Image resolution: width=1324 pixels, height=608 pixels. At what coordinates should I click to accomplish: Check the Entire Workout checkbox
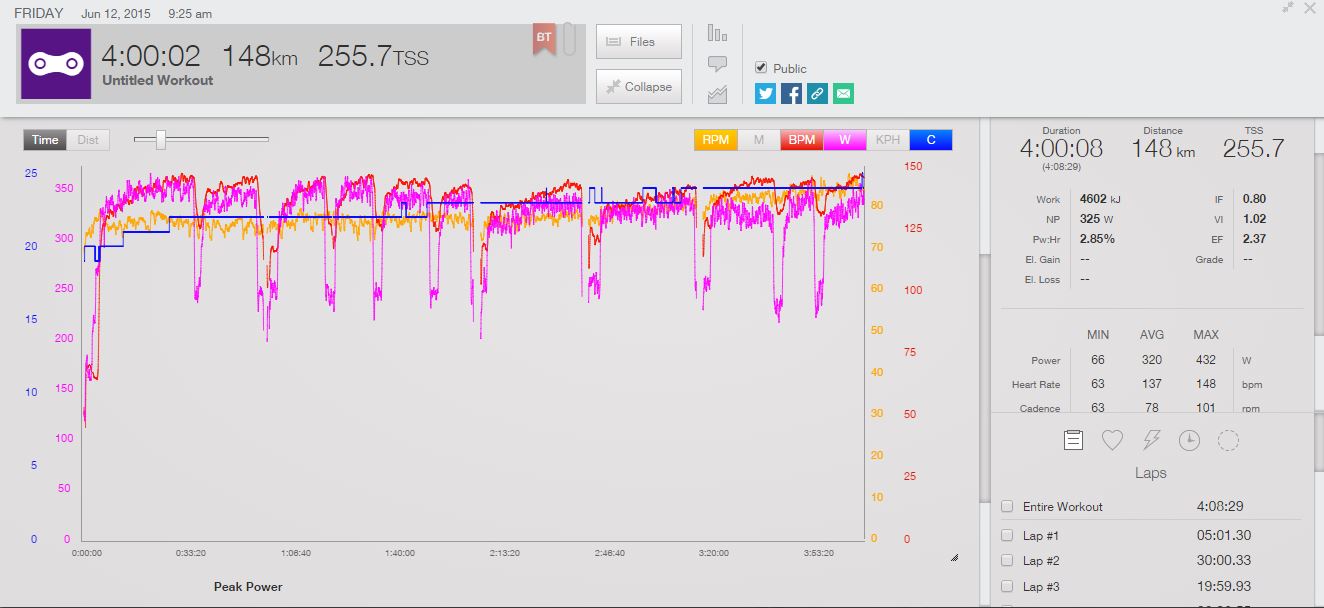coord(1007,507)
